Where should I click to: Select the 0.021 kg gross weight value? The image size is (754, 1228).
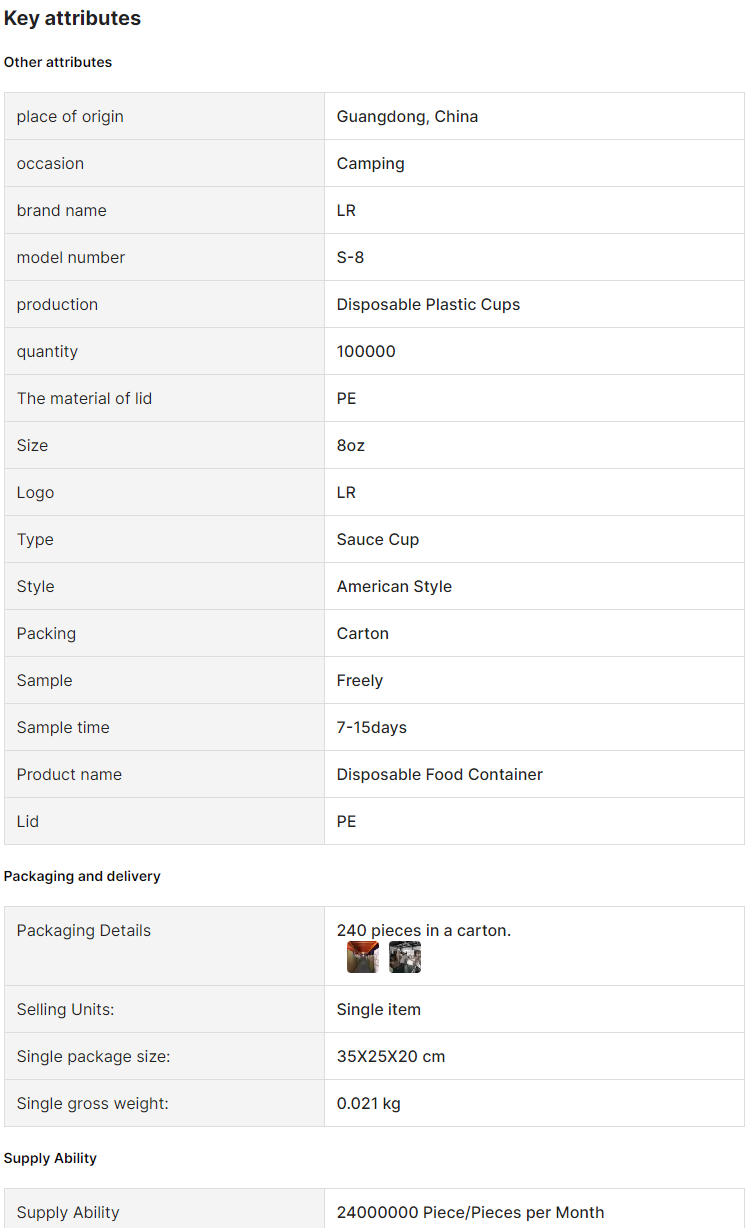pyautogui.click(x=368, y=1104)
